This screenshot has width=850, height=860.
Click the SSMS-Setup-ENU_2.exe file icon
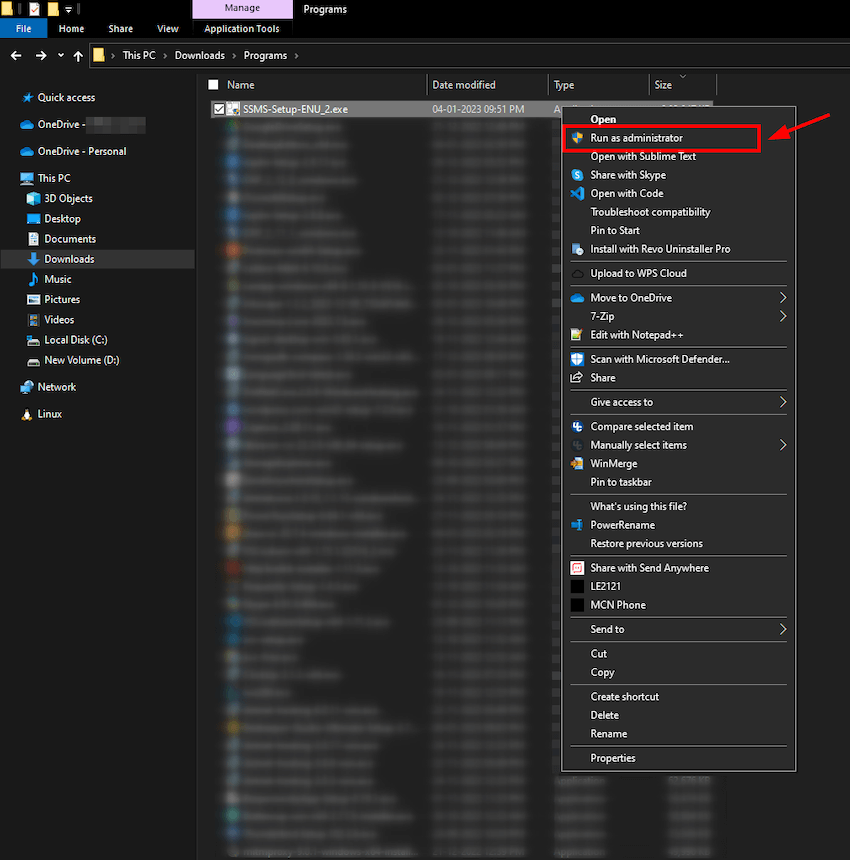(233, 109)
